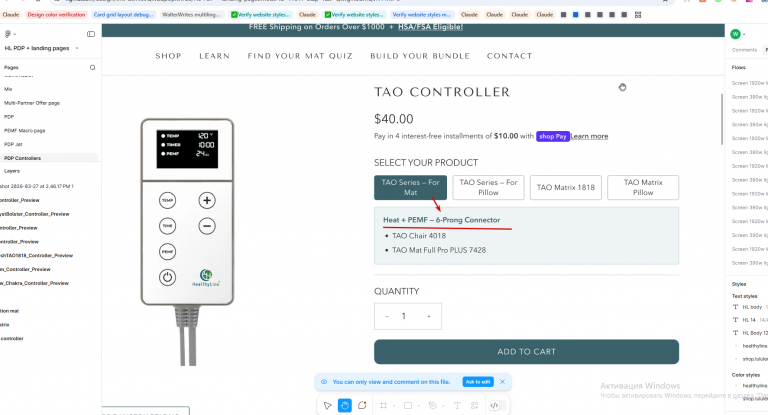This screenshot has height=415, width=768.
Task: Open the dropdown arrow next to the Figma logo
Action: click(x=15, y=34)
